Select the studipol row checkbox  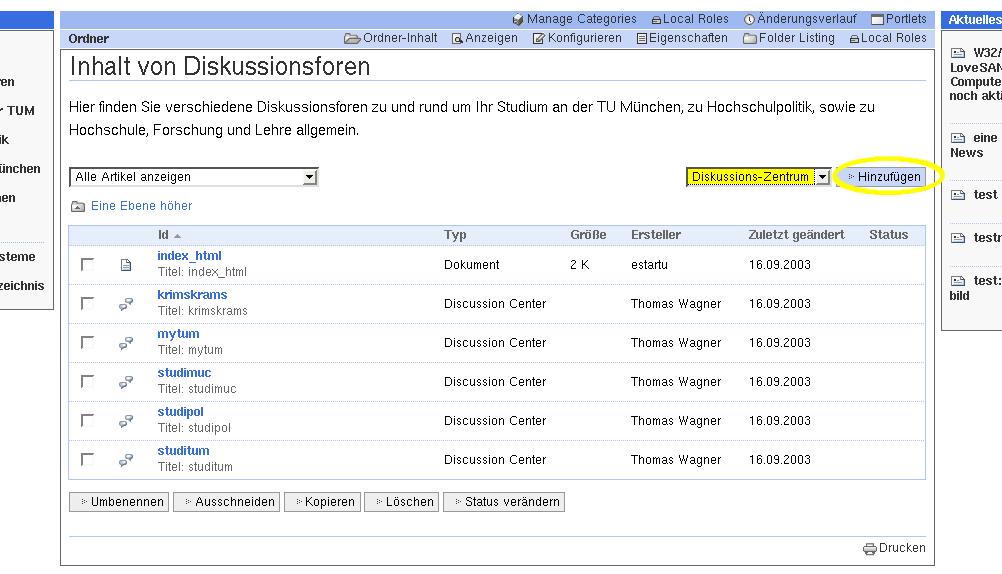88,421
